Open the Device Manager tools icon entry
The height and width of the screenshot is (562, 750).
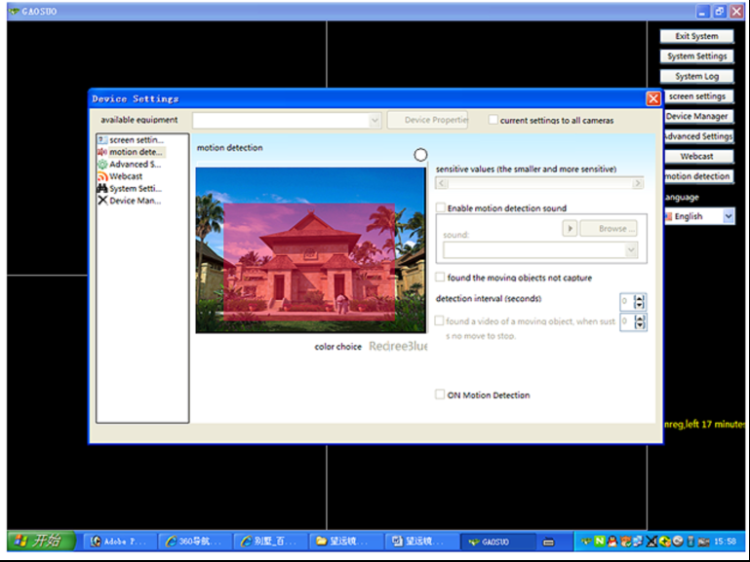[x=102, y=200]
